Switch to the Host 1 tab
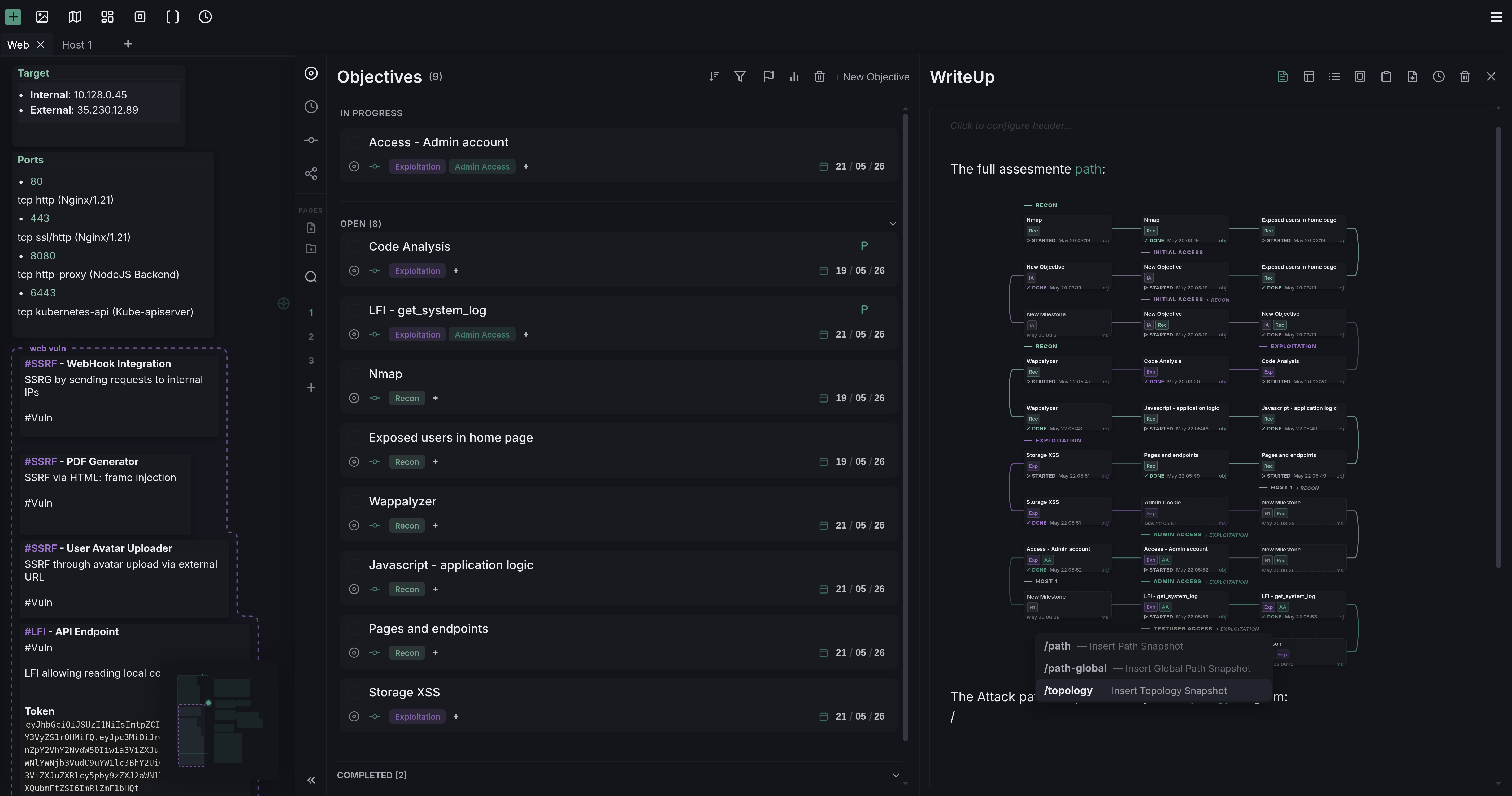Viewport: 1512px width, 796px height. tap(77, 45)
